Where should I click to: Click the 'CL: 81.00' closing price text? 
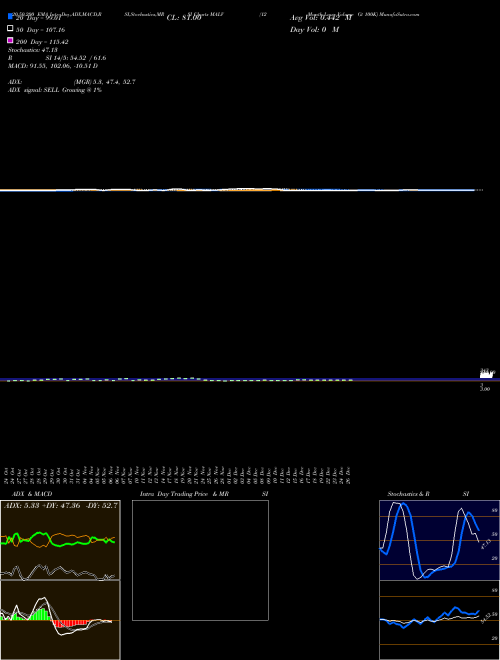coord(184,18)
